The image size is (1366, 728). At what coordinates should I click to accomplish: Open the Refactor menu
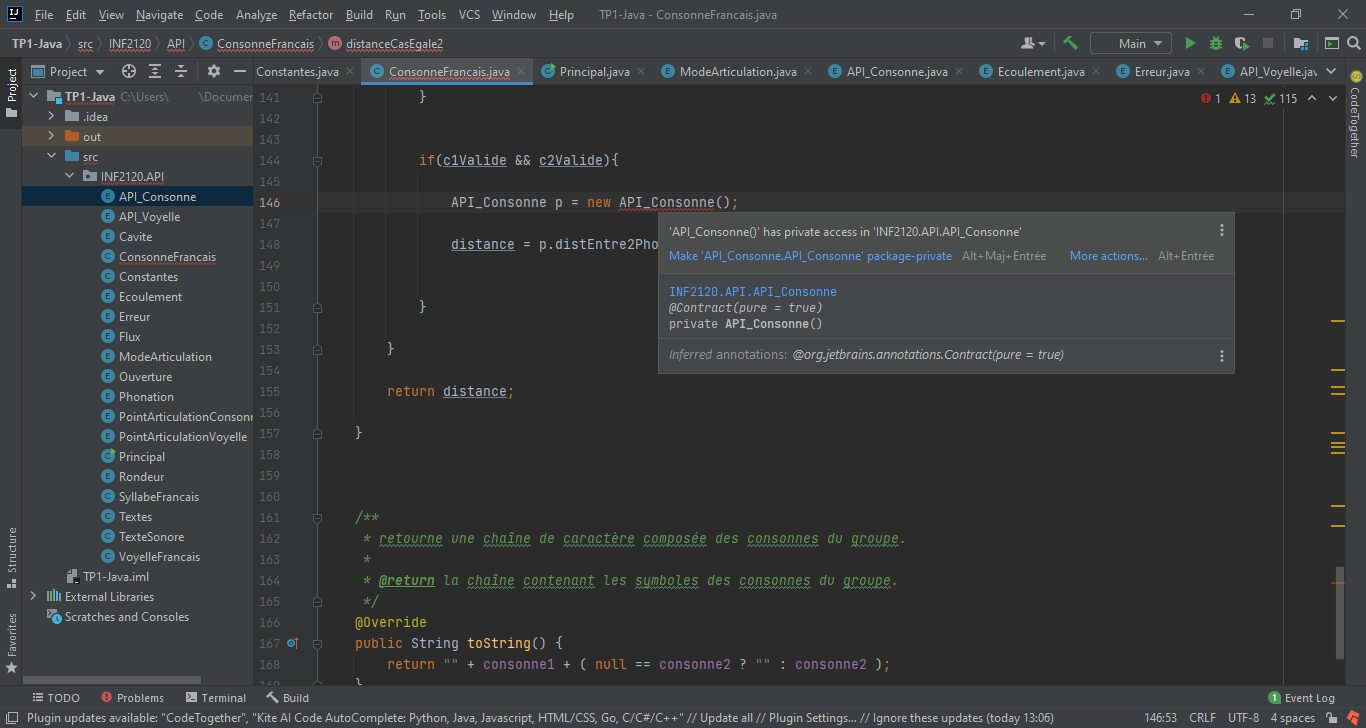coord(311,15)
